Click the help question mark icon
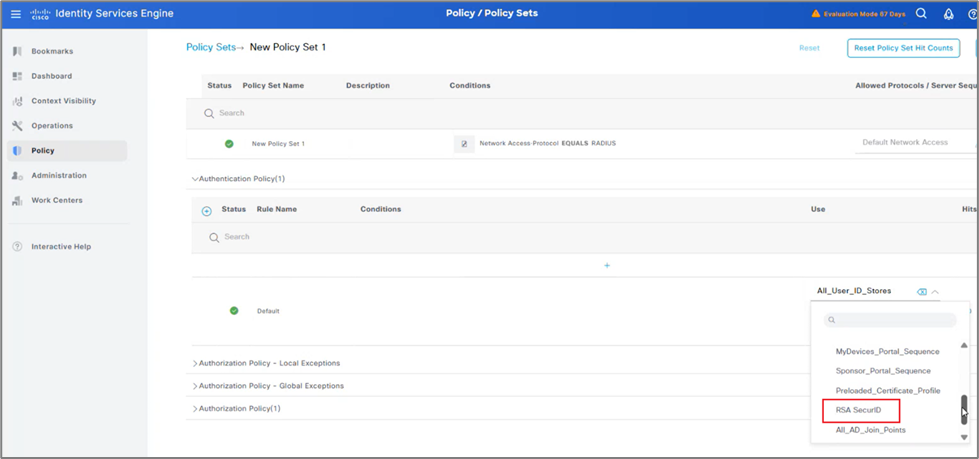This screenshot has width=979, height=459. click(972, 14)
